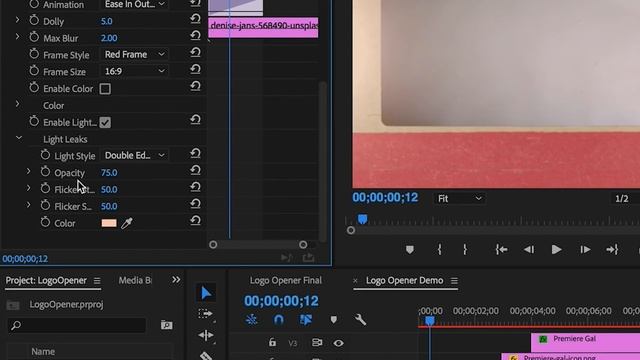Image resolution: width=640 pixels, height=360 pixels.
Task: Check the Enable Color checkbox
Action: tap(105, 89)
